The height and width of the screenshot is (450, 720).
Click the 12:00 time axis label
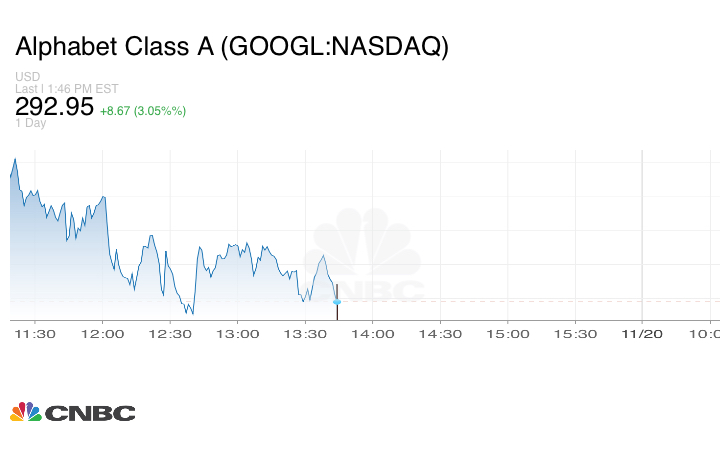coord(103,334)
